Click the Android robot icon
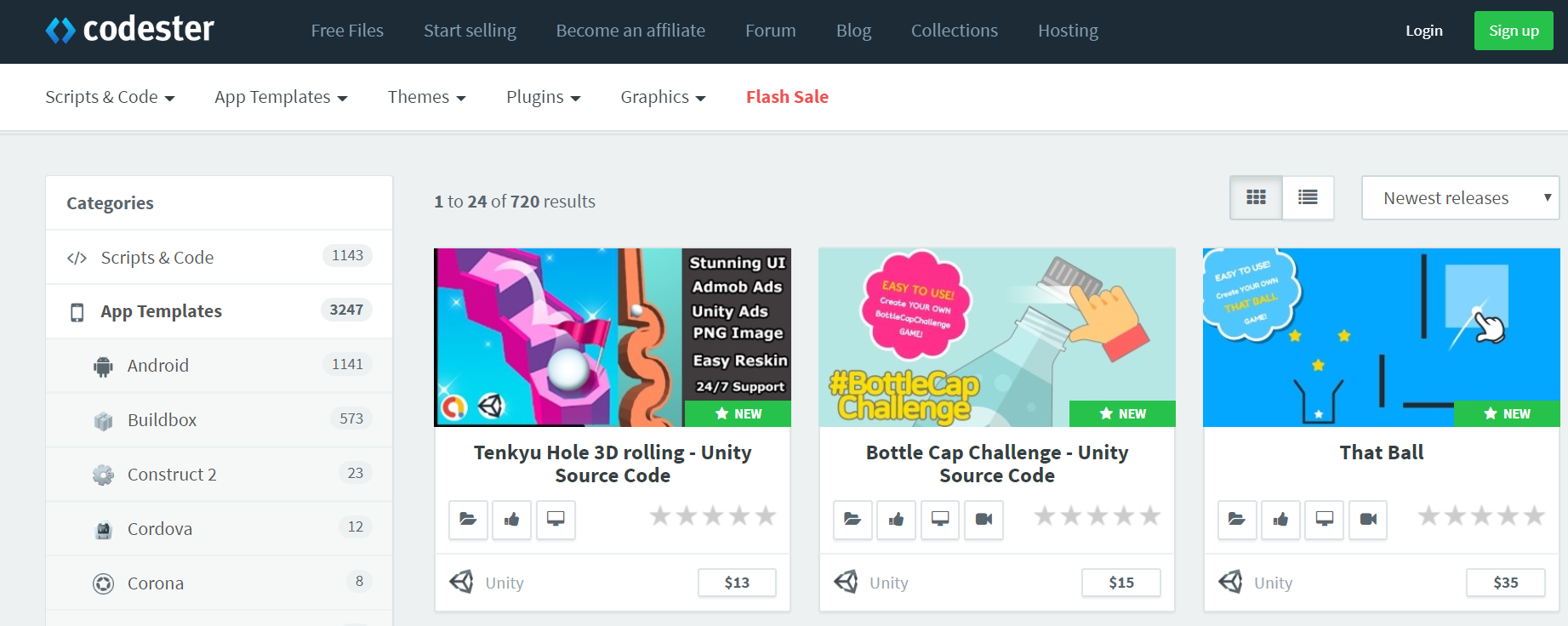 coord(103,367)
